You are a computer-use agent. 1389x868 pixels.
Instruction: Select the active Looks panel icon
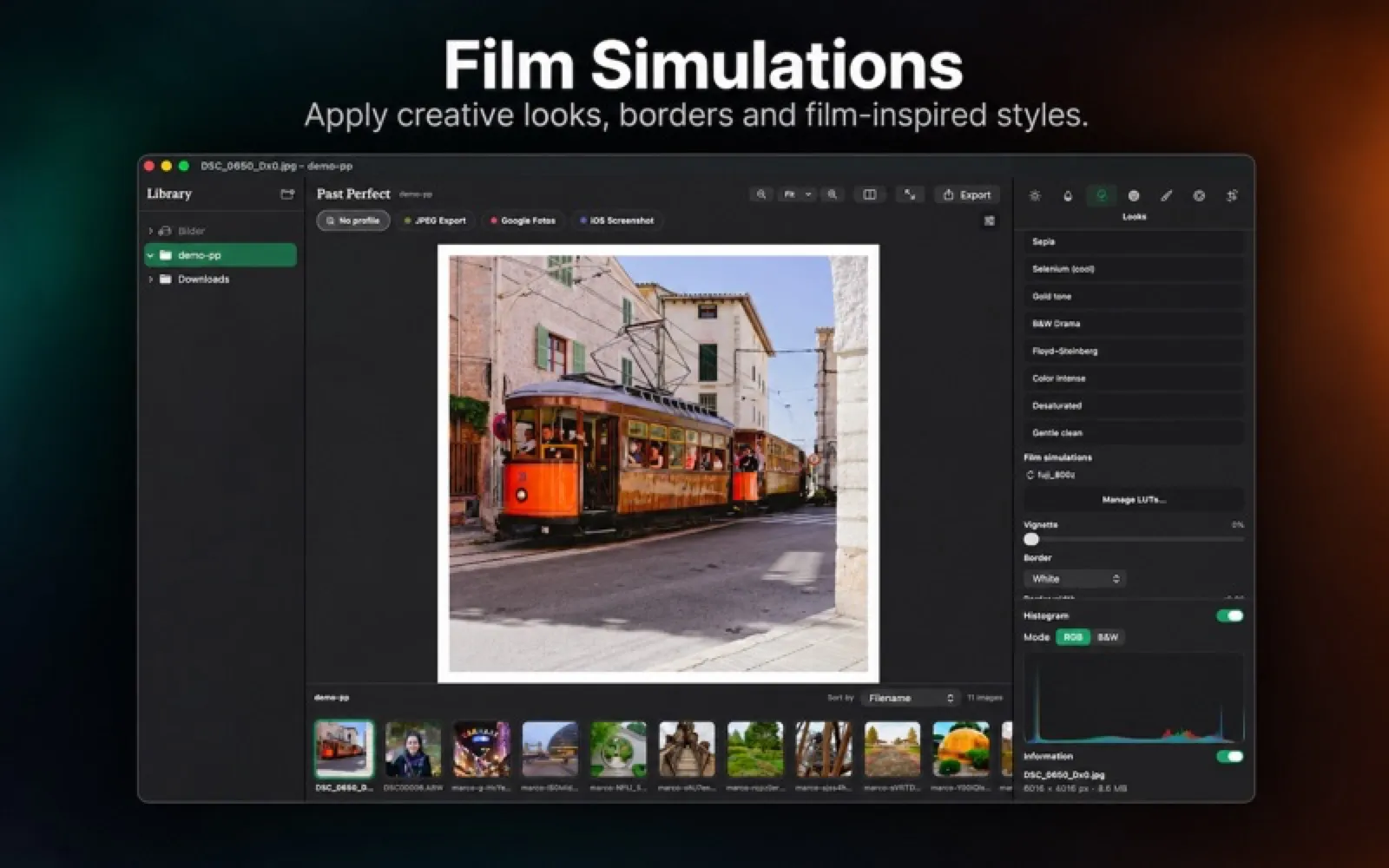[1101, 195]
